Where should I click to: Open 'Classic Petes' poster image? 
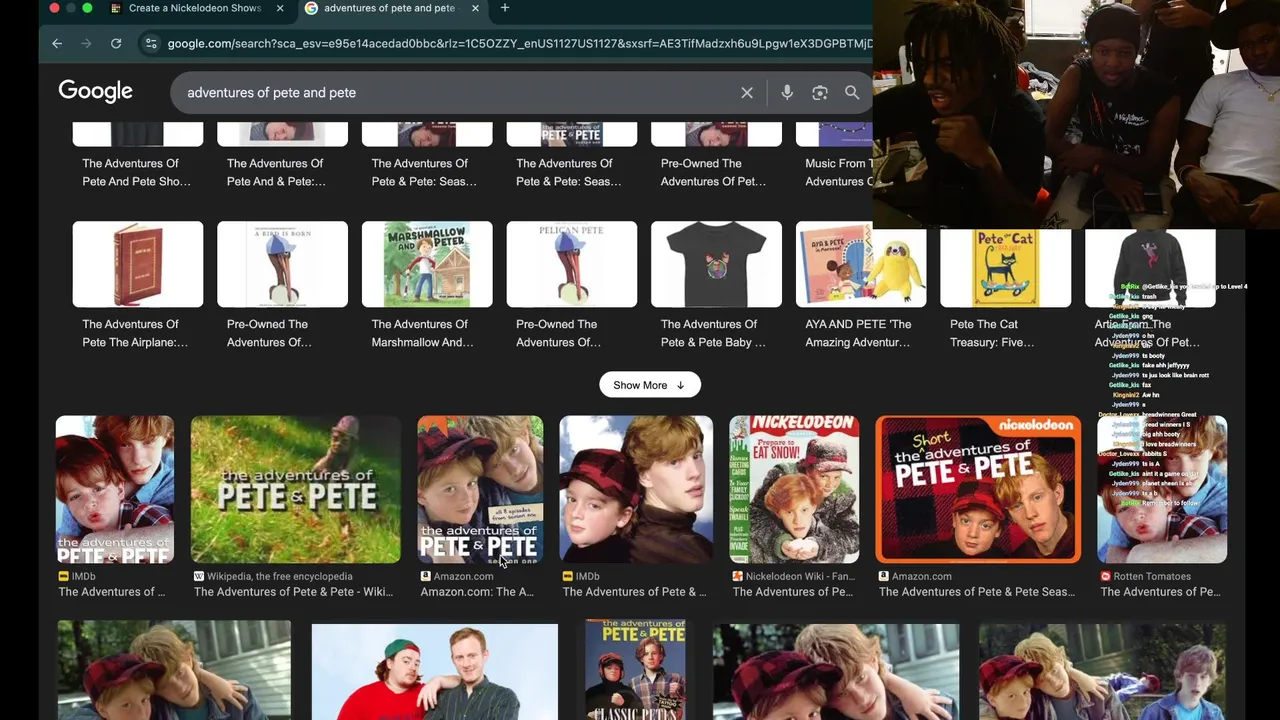pos(635,669)
